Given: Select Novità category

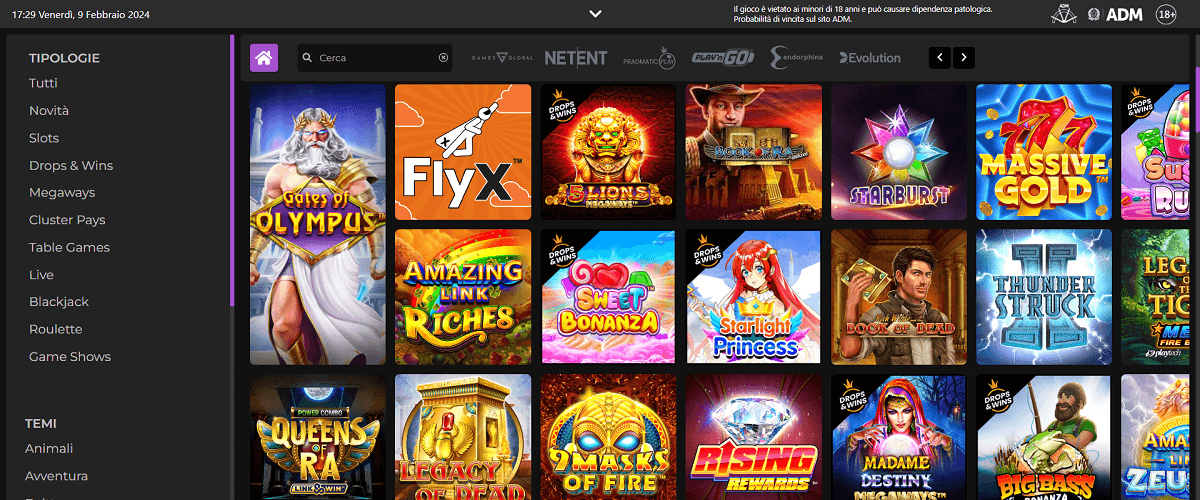Looking at the screenshot, I should [49, 111].
